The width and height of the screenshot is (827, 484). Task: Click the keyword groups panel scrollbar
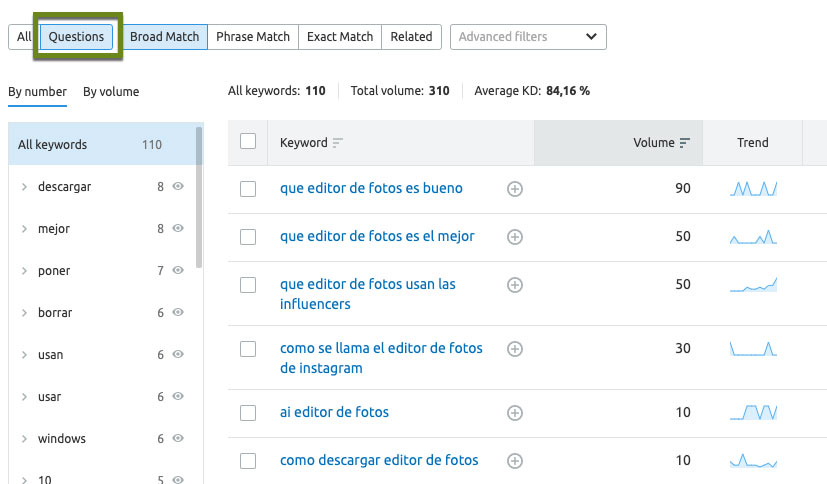click(199, 197)
